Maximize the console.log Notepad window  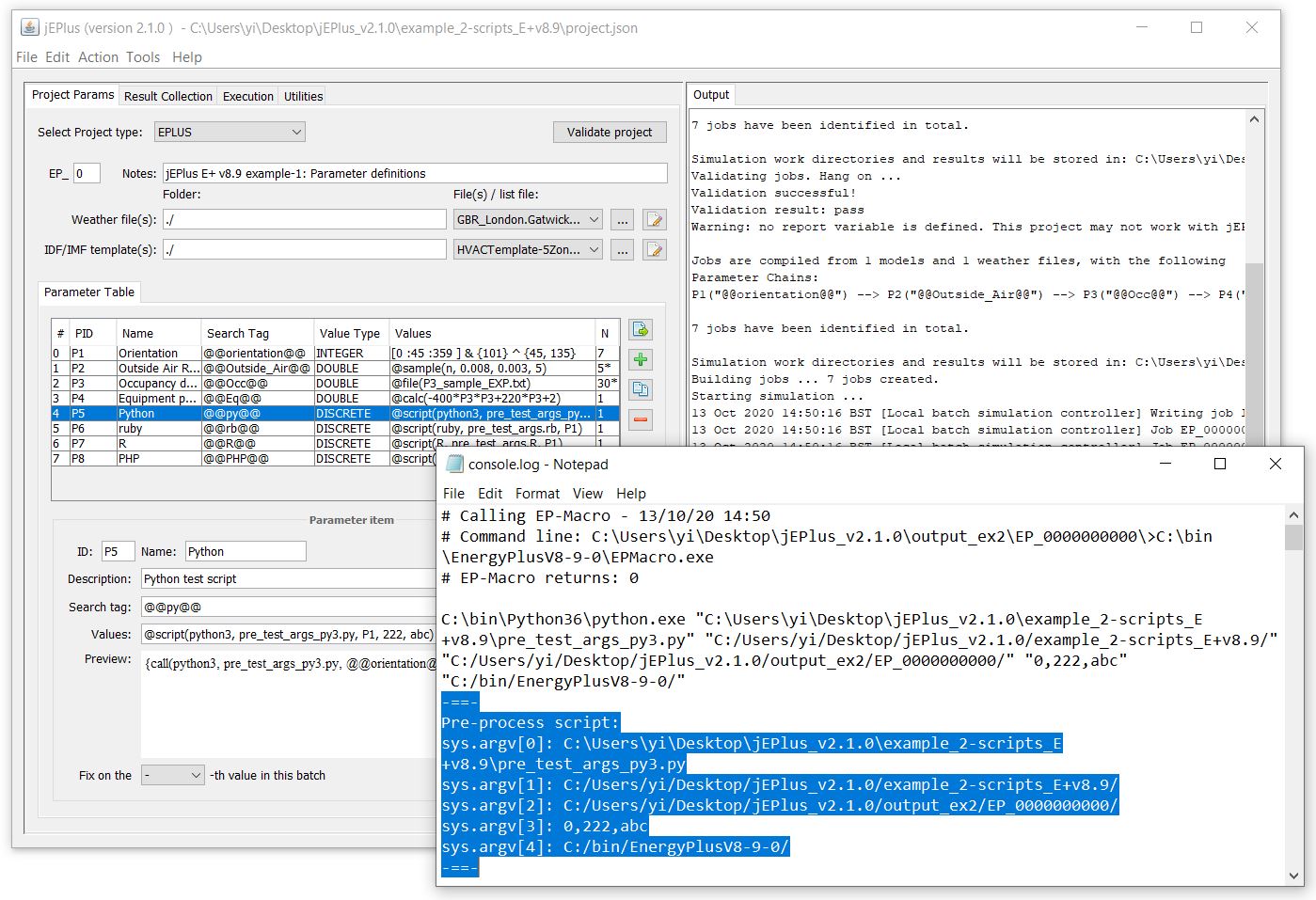tap(1220, 464)
